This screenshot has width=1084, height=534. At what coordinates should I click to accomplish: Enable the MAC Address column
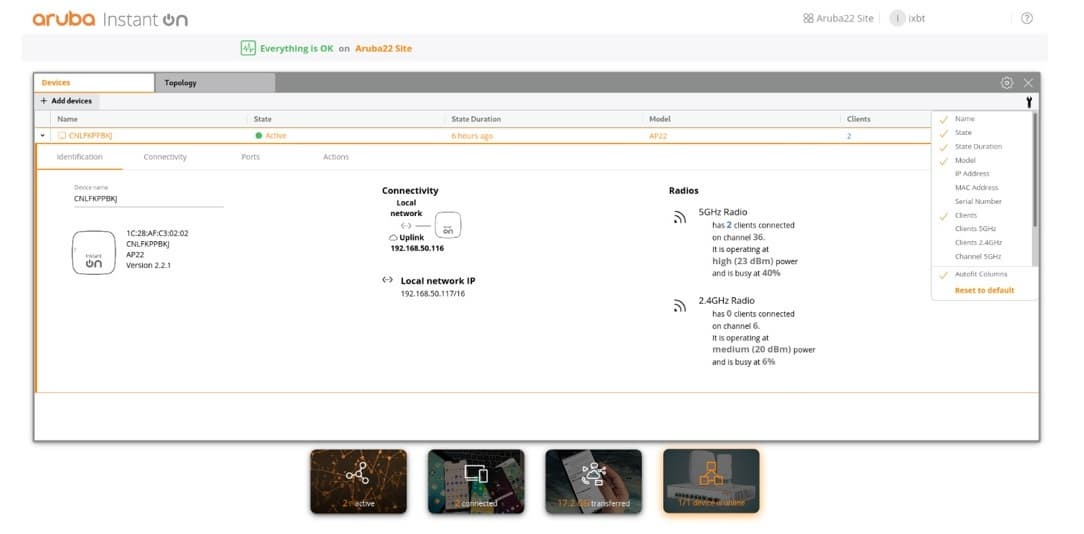click(976, 187)
